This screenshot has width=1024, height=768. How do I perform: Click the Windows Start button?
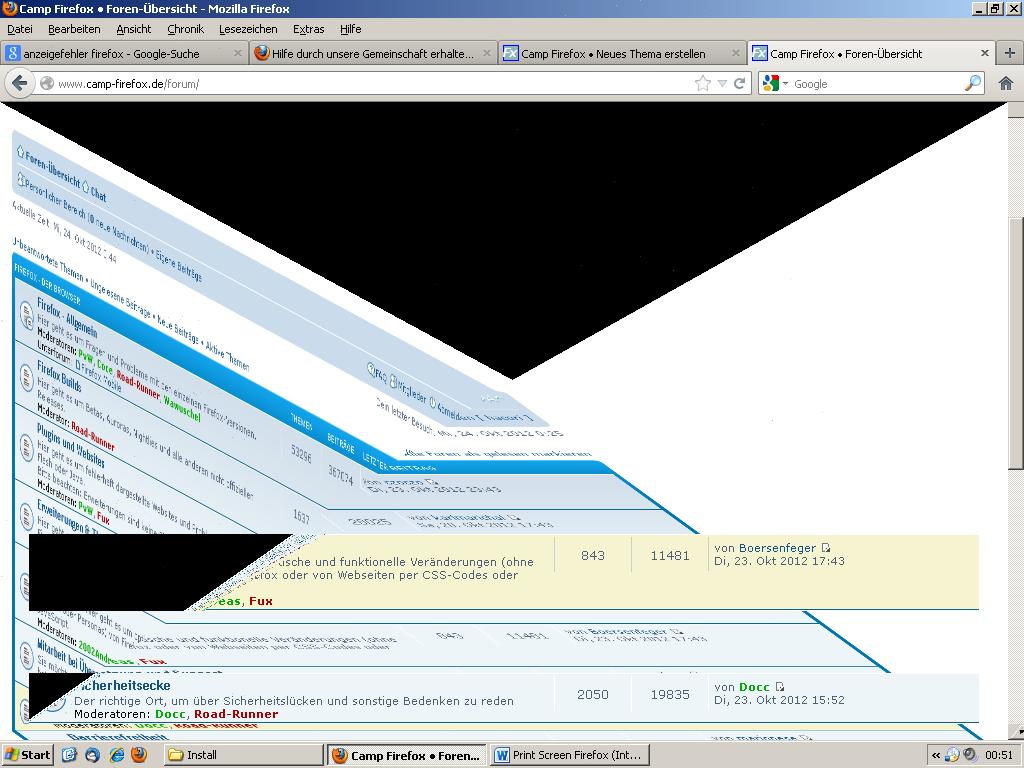click(27, 755)
